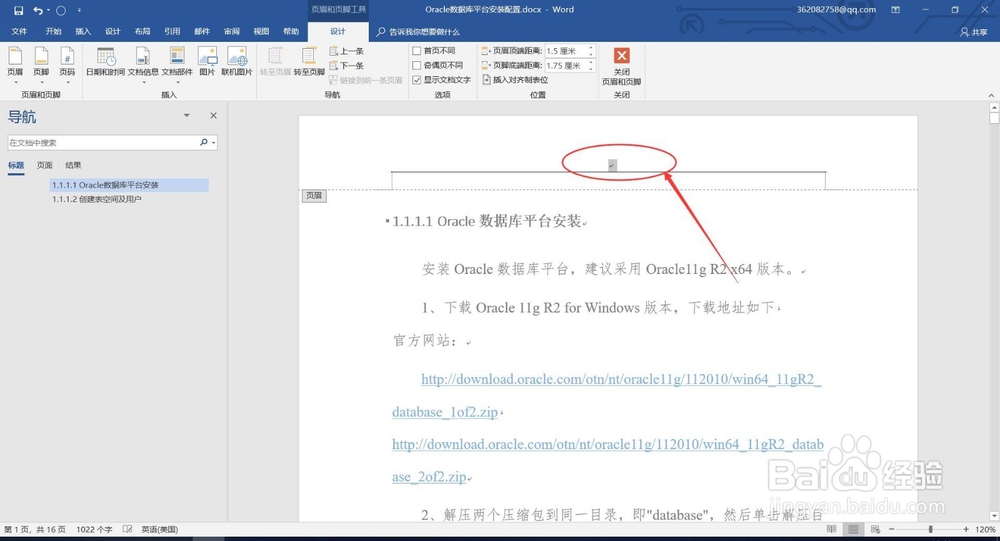Select the 结果 tab in navigation pane

tap(73, 165)
